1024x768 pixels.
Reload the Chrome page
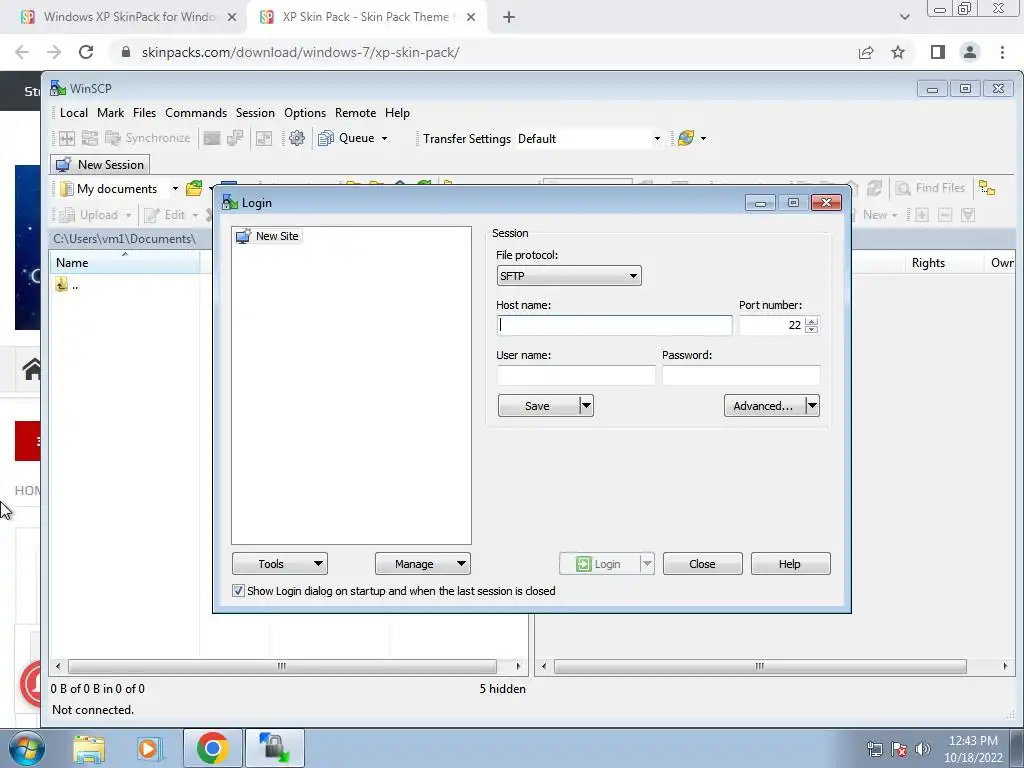click(x=86, y=52)
